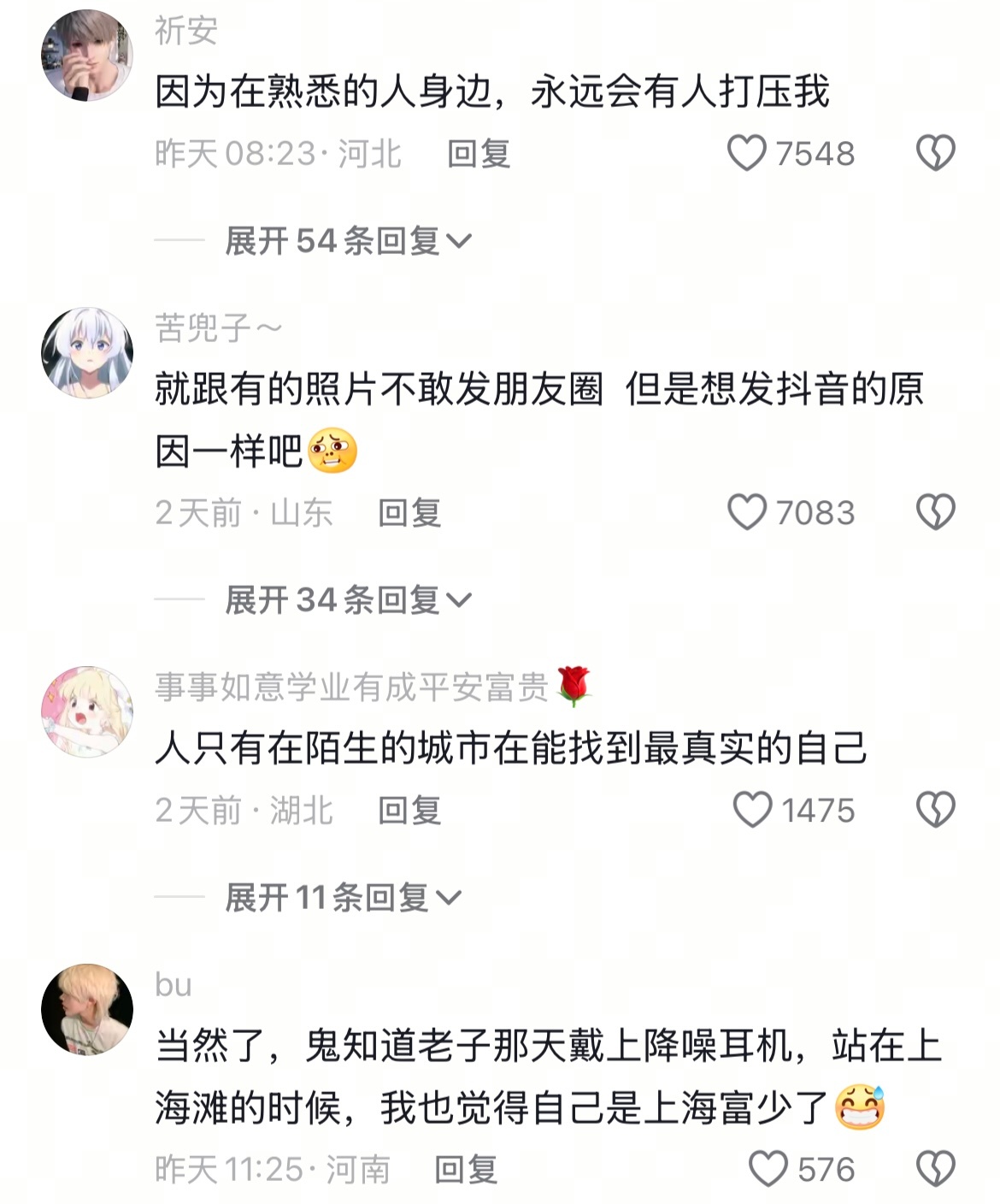The width and height of the screenshot is (1000, 1204).
Task: Open bu's blond-haired avatar
Action: [x=87, y=1009]
